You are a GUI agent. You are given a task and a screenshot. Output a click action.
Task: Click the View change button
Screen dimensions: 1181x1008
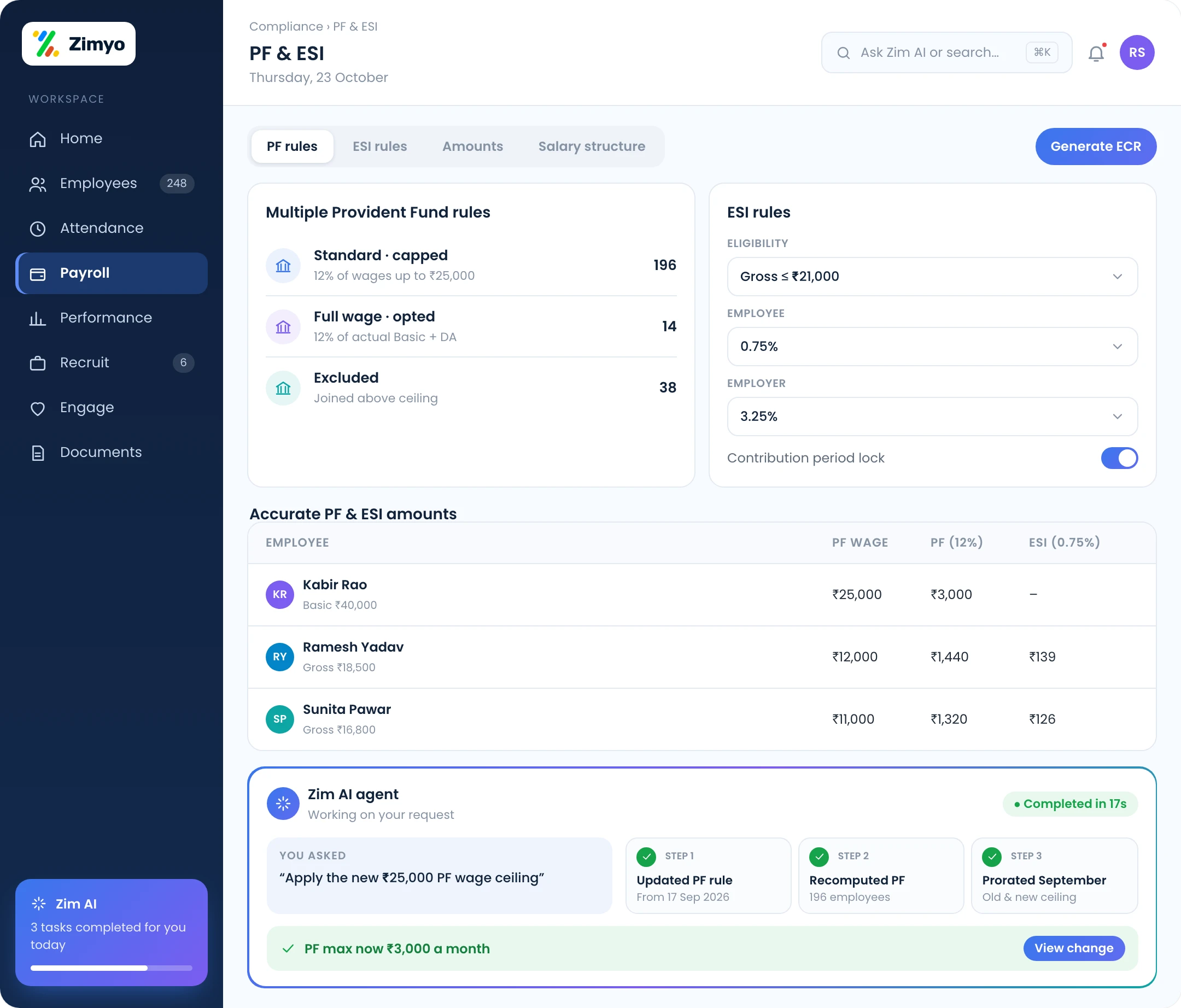1074,948
